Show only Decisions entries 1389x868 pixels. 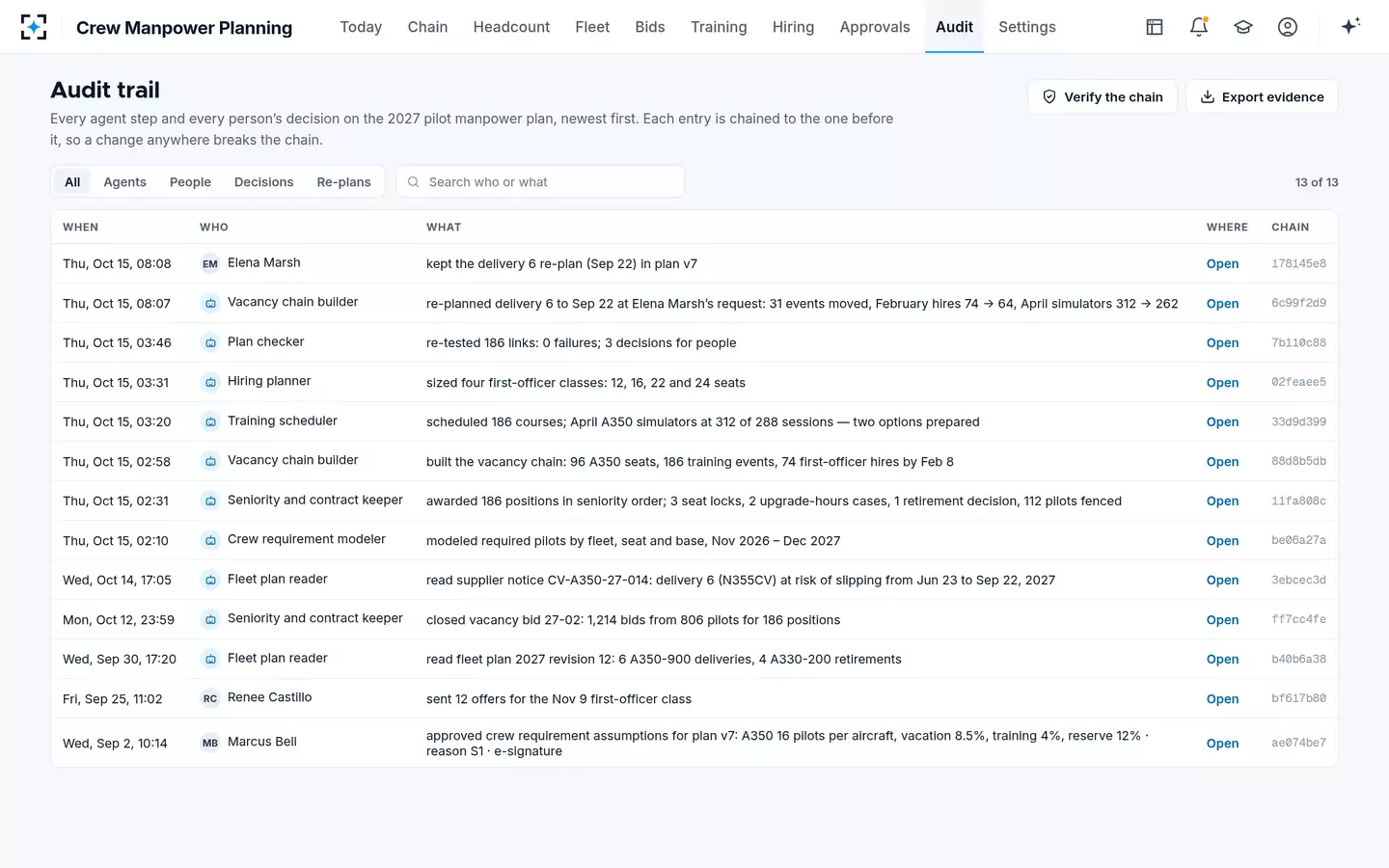(263, 182)
